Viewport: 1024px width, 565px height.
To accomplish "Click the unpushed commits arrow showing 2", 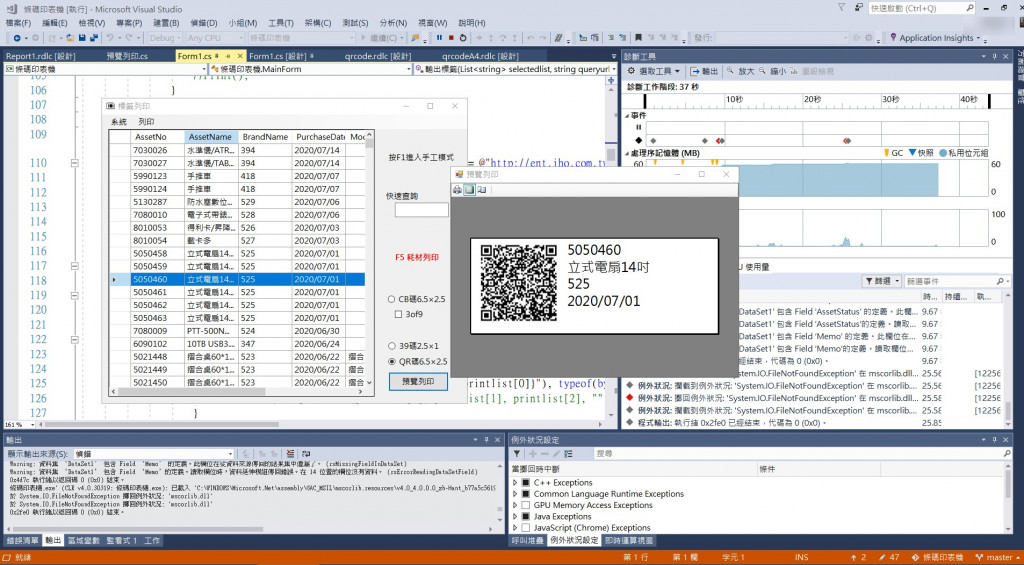I will pyautogui.click(x=857, y=557).
